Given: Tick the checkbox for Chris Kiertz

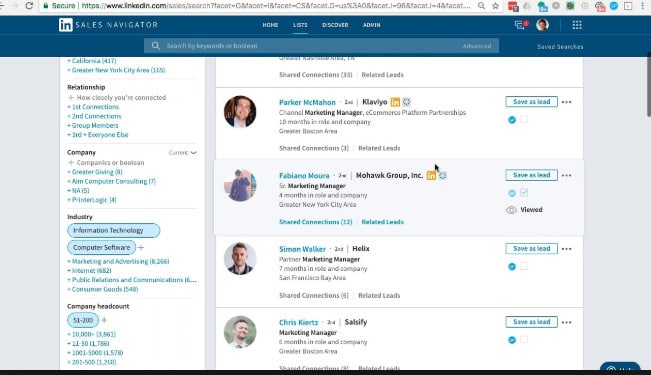Looking at the screenshot, I should coord(524,339).
